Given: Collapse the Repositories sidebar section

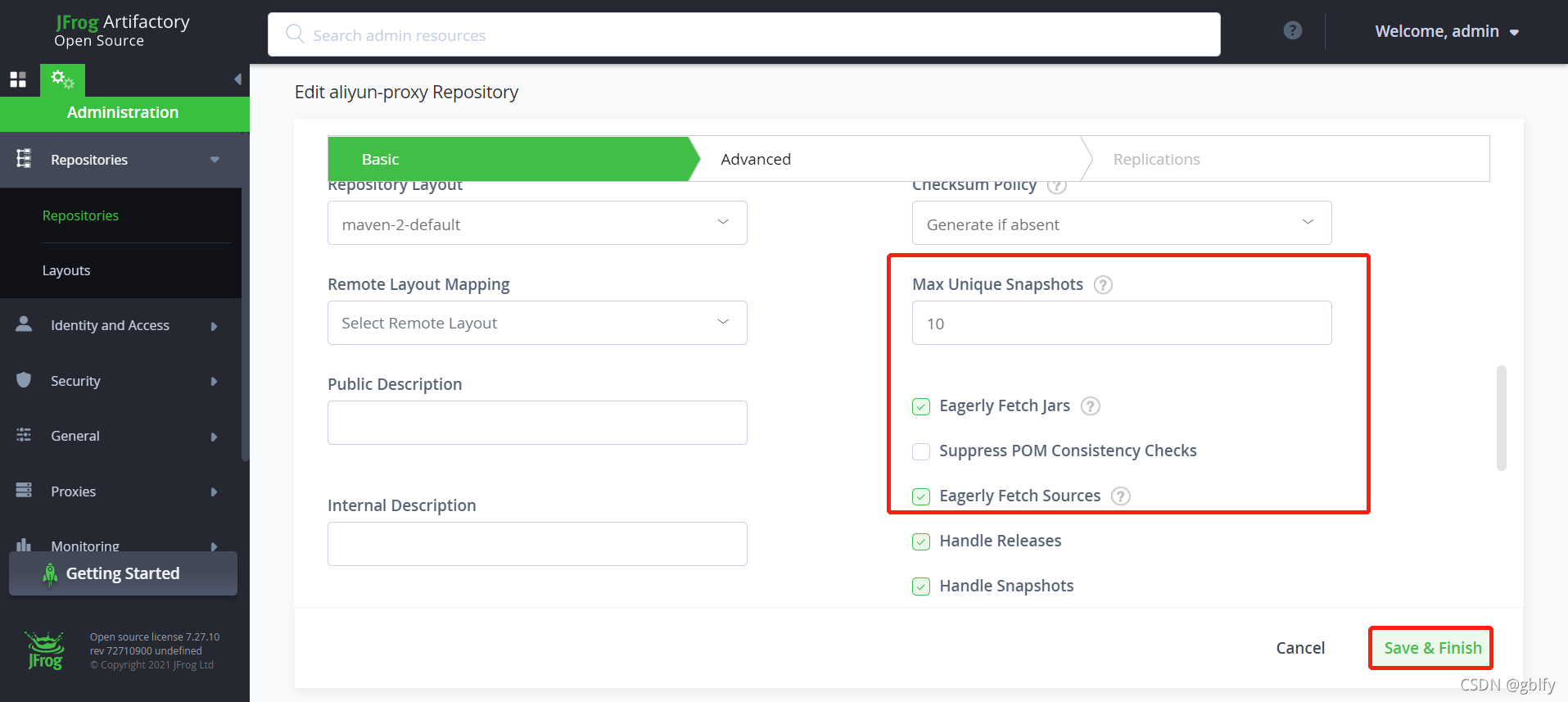Looking at the screenshot, I should pos(215,160).
